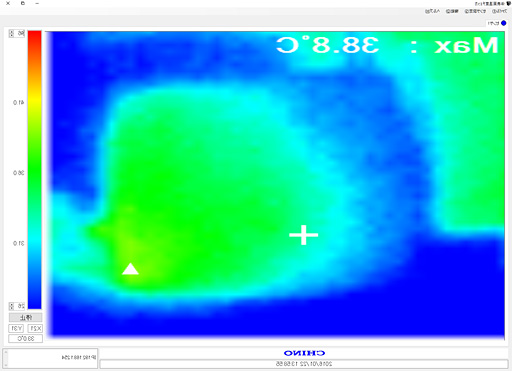Click the temperature color scale bar
The height and width of the screenshot is (371, 512).
pos(34,170)
